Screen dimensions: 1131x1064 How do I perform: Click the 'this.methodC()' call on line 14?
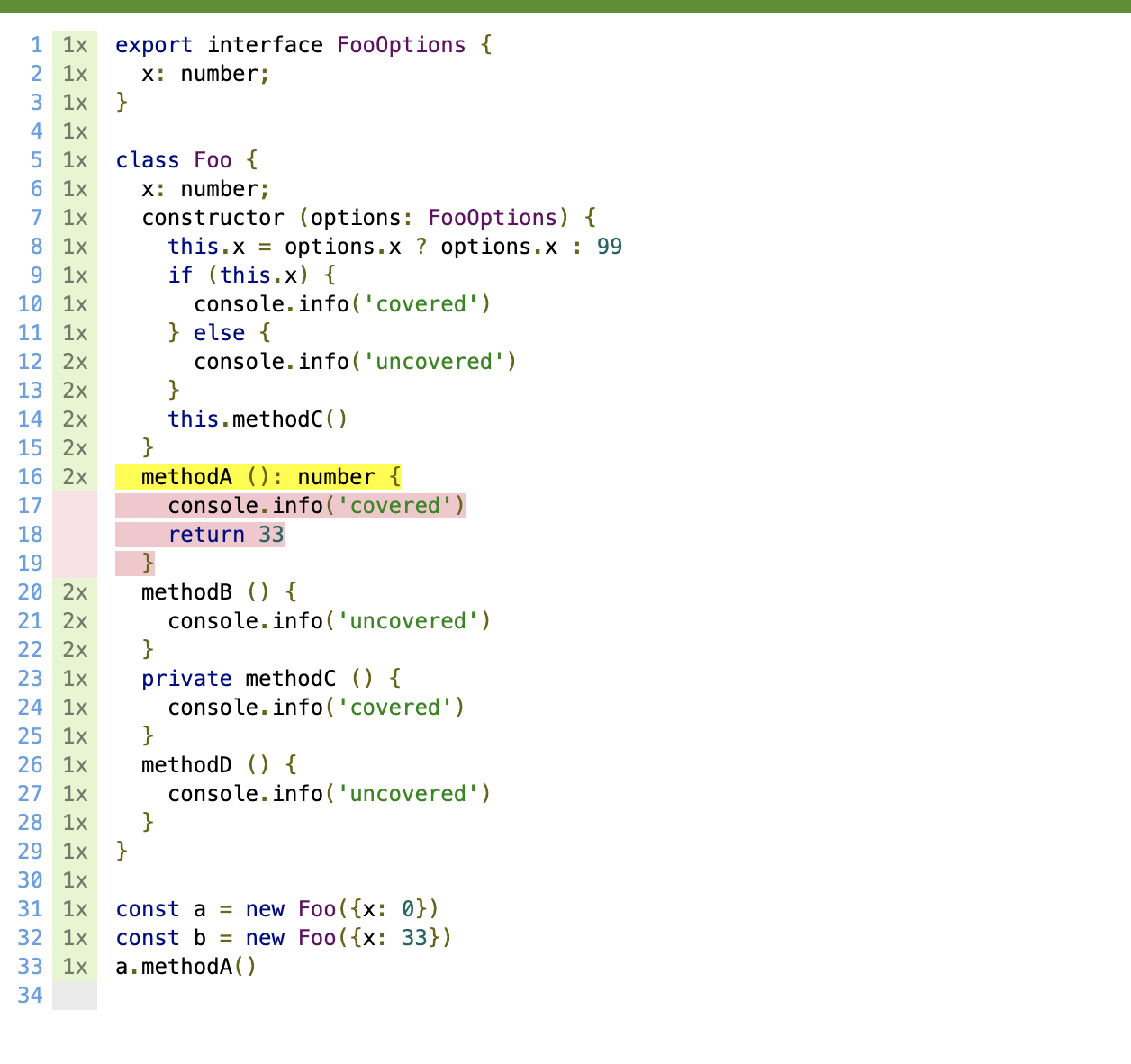[x=258, y=419]
